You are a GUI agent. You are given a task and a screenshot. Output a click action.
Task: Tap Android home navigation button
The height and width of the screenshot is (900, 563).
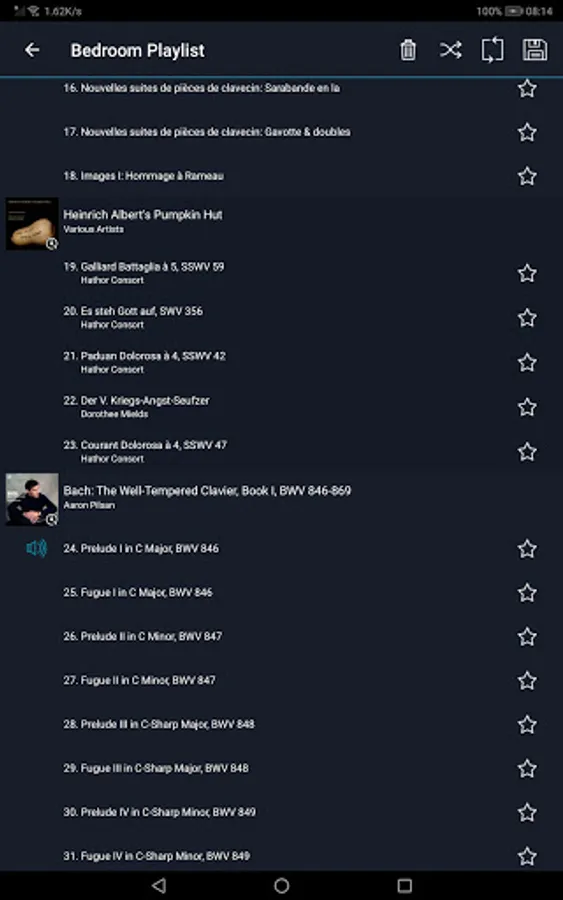coord(282,886)
